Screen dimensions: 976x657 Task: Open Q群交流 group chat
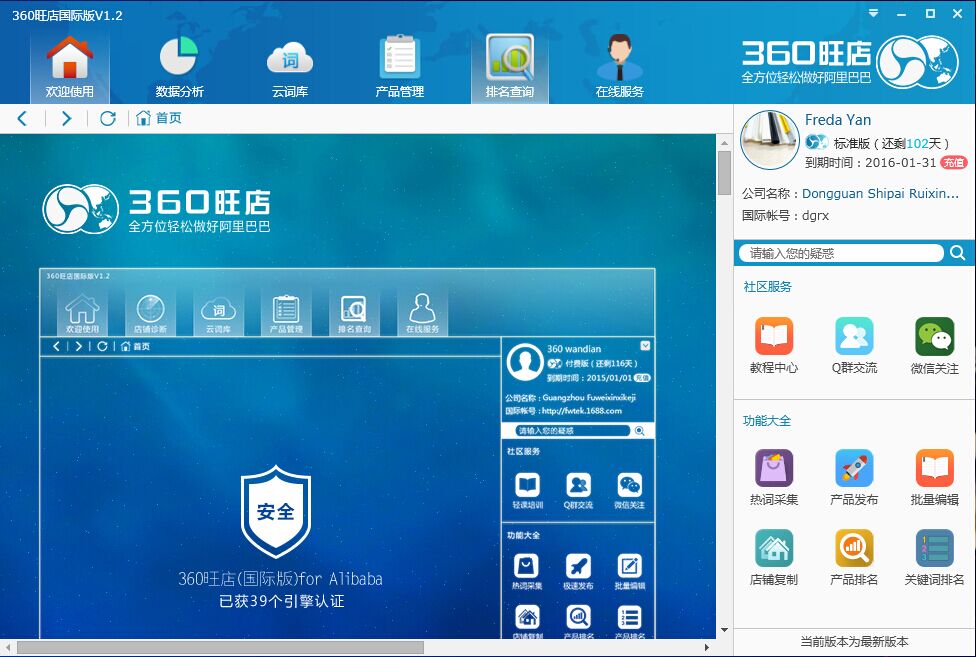pos(854,345)
